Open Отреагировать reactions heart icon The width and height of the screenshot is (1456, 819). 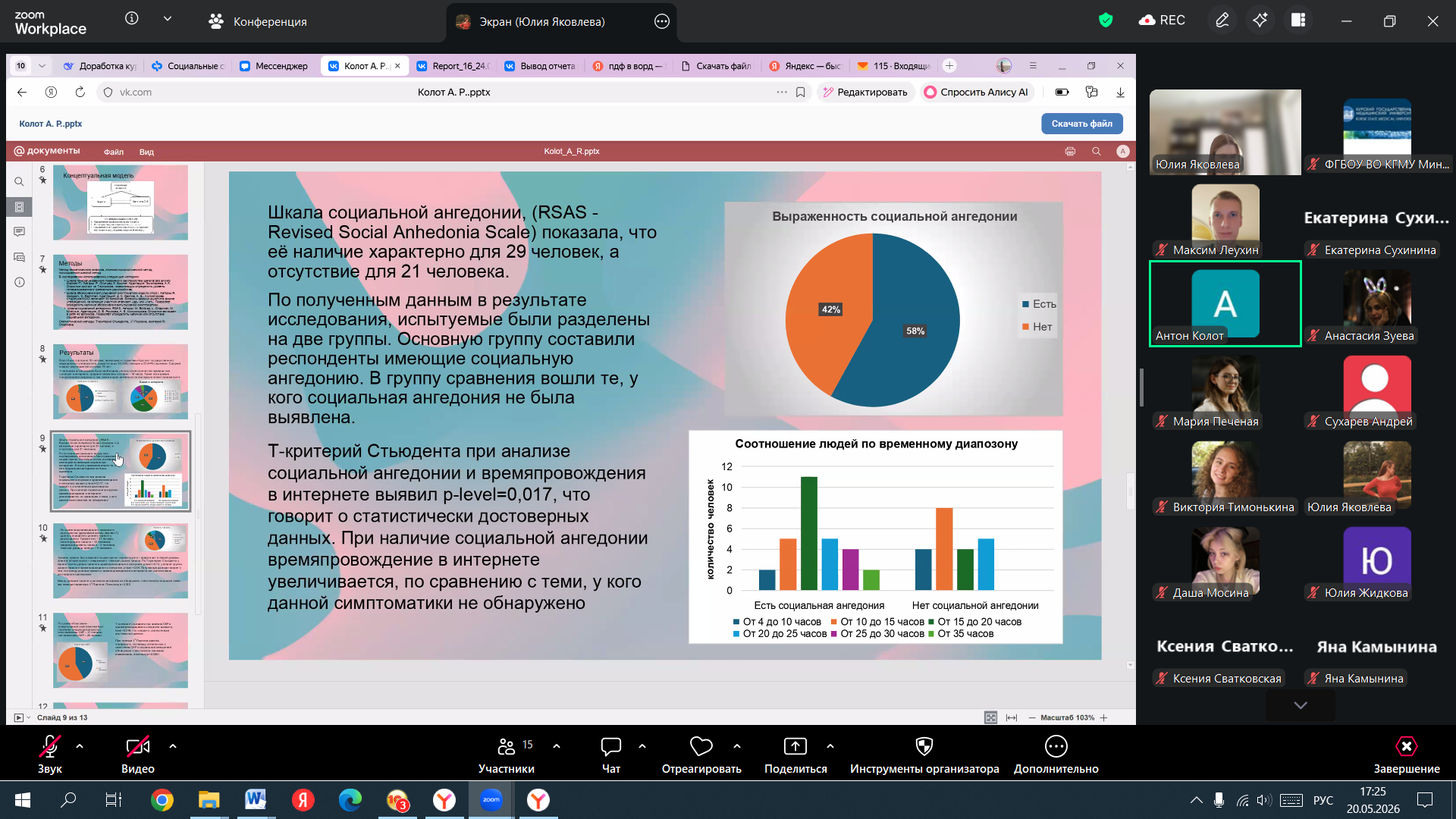point(701,746)
